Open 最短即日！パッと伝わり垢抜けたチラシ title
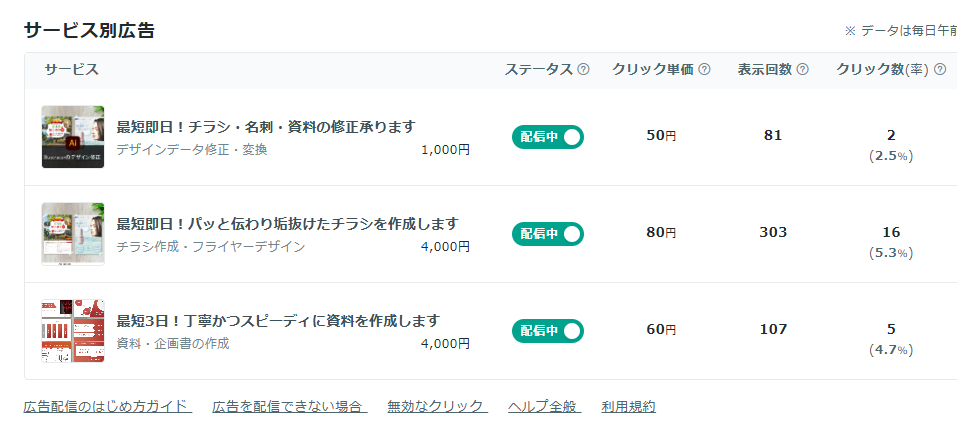 click(287, 223)
